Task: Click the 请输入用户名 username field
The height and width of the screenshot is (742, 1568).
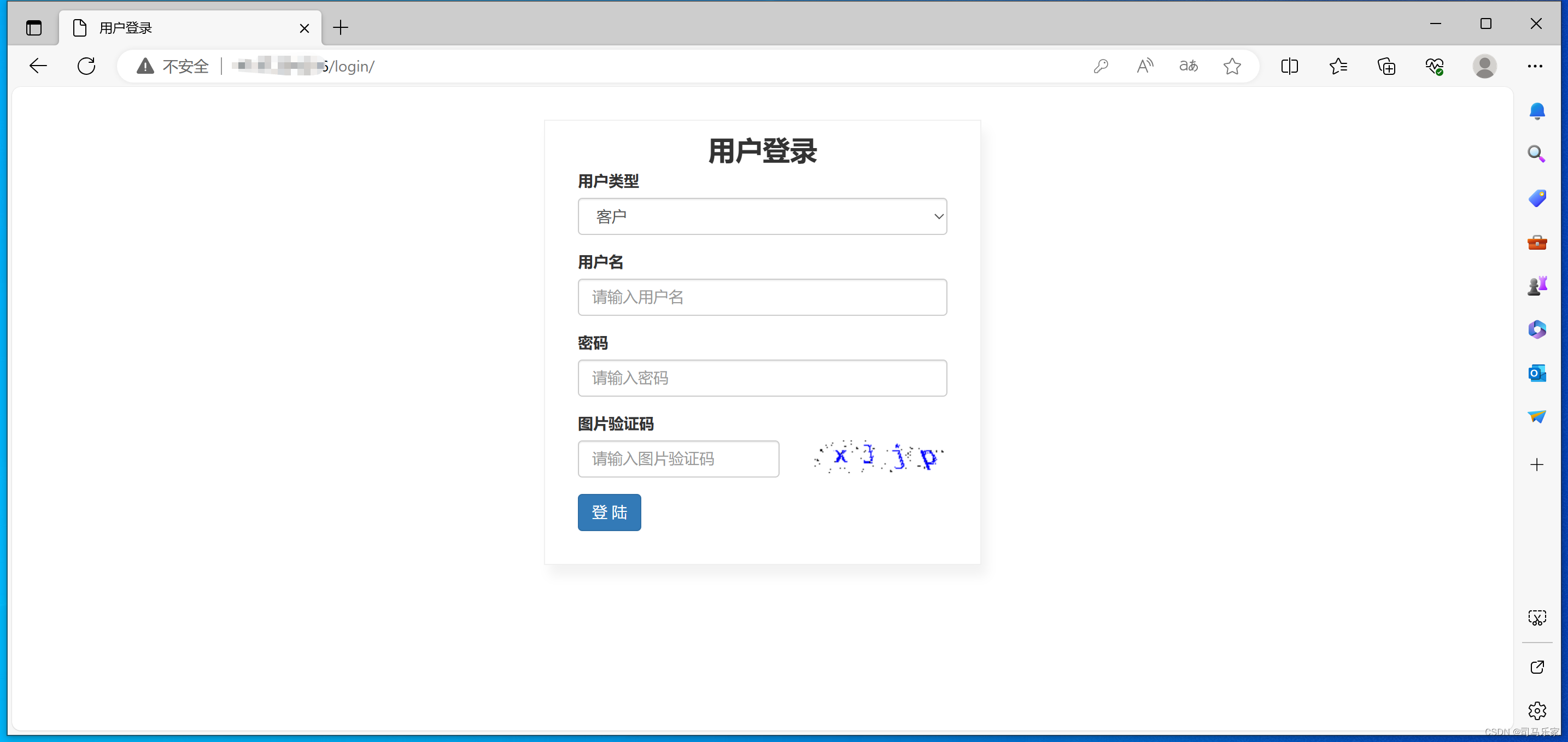Action: 762,297
